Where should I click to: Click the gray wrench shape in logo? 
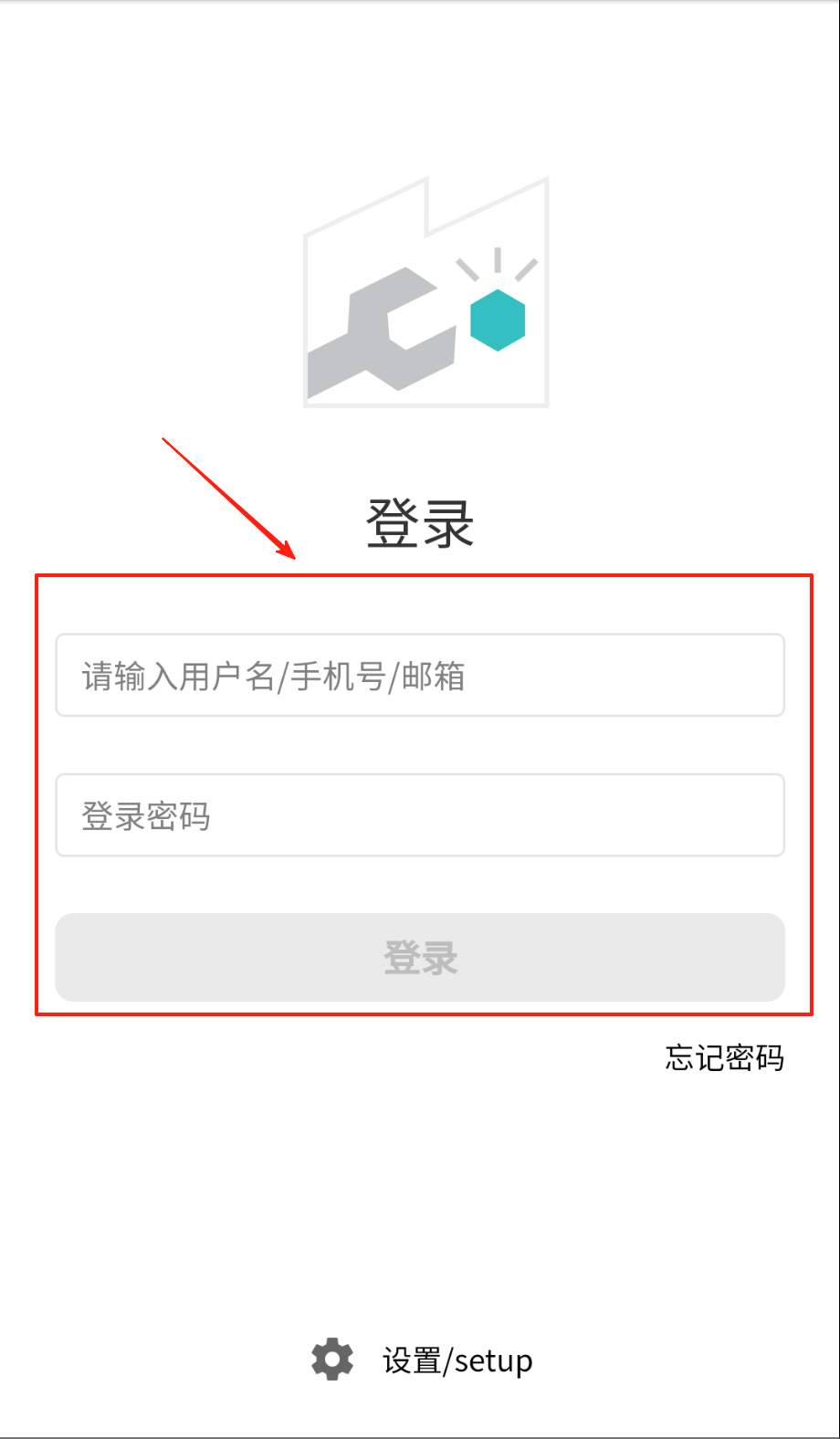point(382,332)
